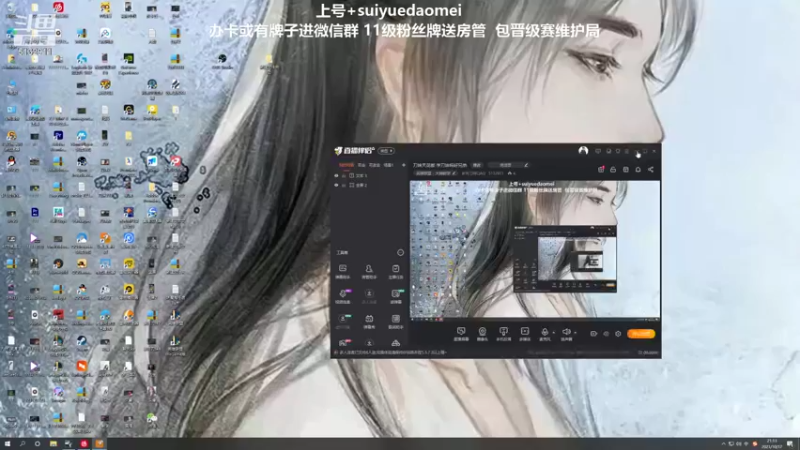Expand the arrow next to the speaker icon
800x450 pixels.
pyautogui.click(x=575, y=333)
